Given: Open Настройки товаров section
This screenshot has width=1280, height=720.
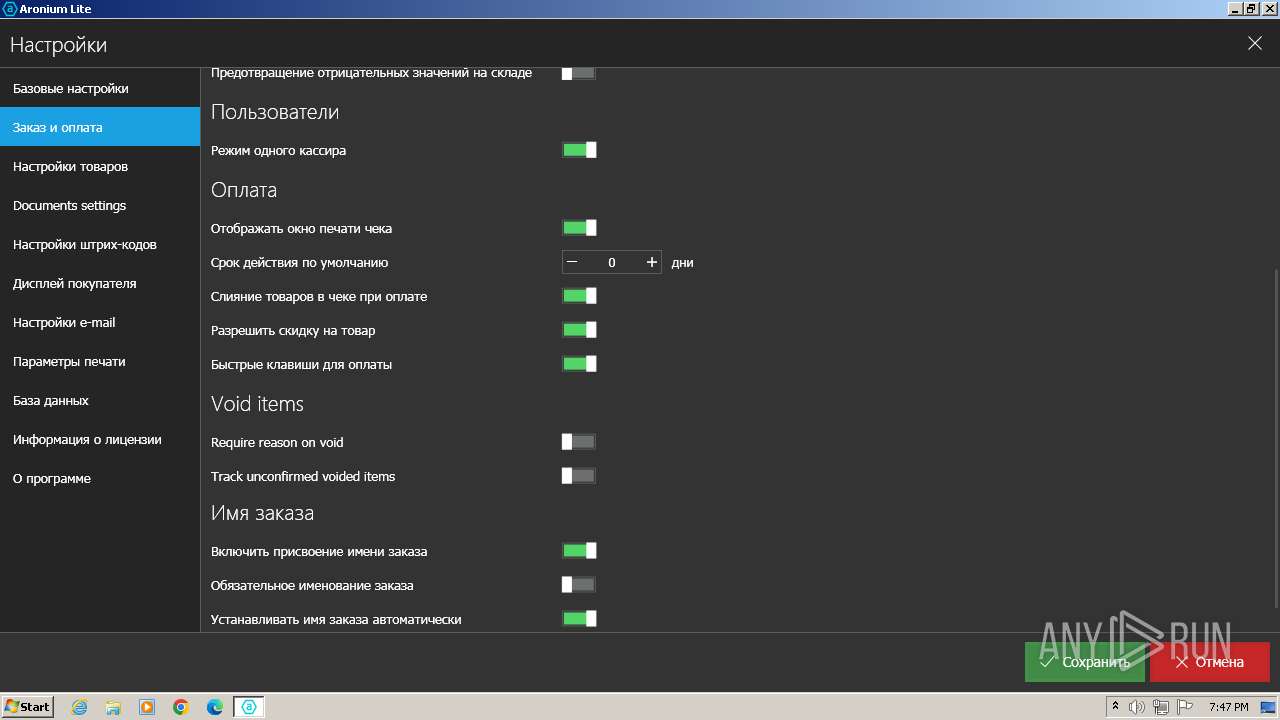Looking at the screenshot, I should [100, 166].
